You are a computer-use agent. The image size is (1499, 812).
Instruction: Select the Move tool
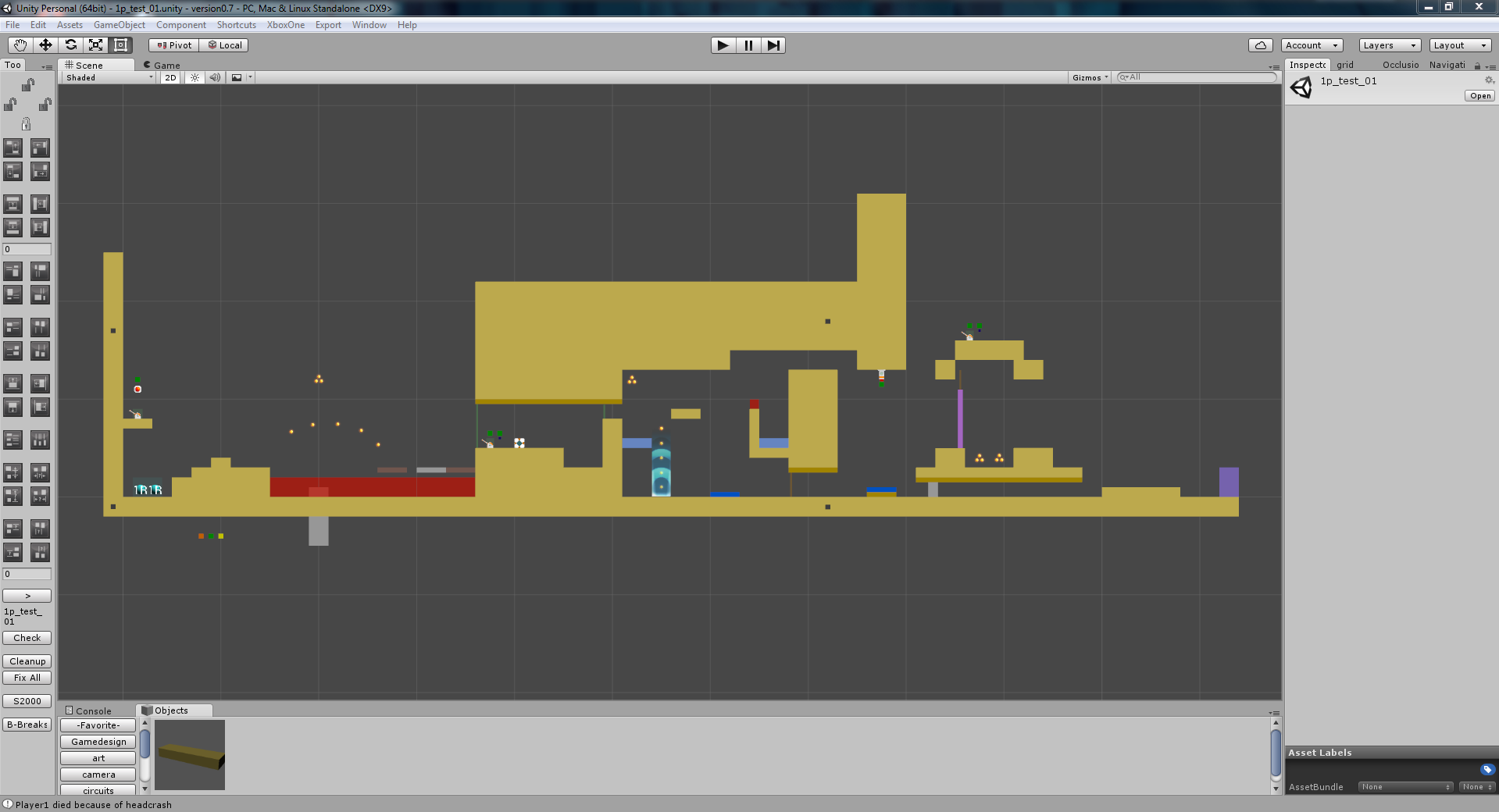pyautogui.click(x=45, y=45)
